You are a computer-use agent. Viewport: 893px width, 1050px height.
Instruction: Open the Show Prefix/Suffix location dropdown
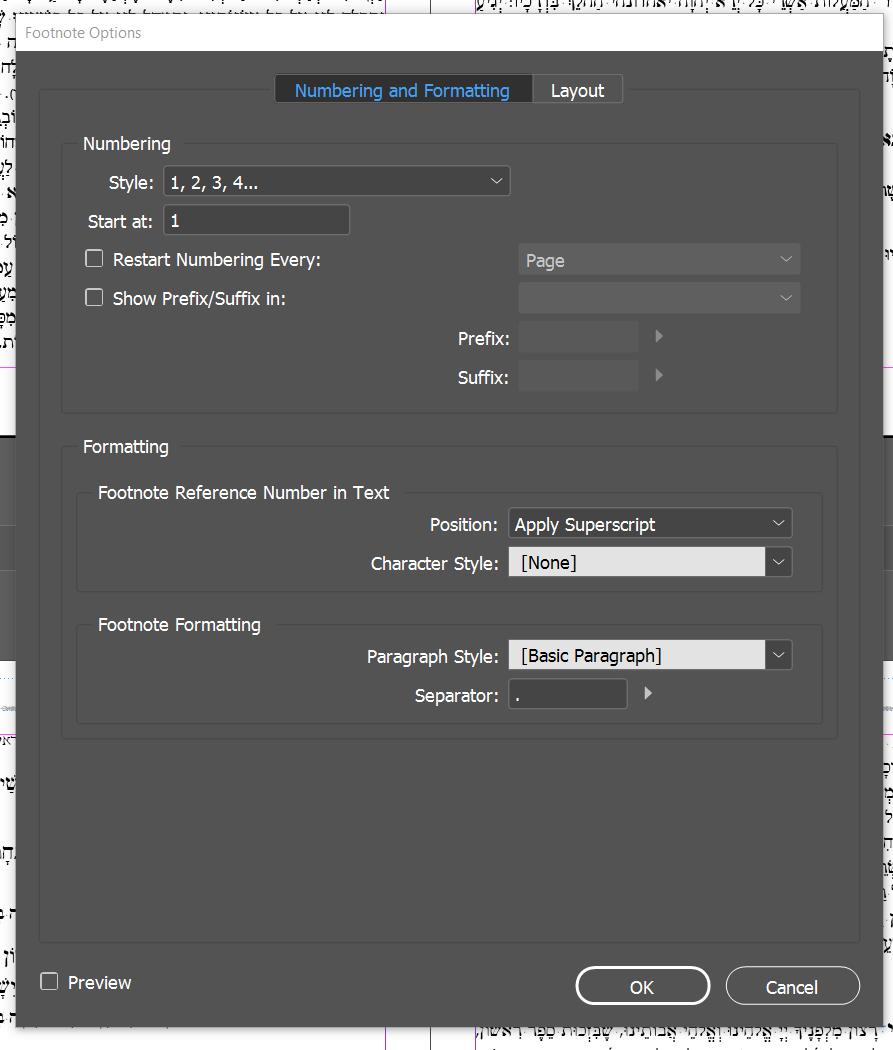(x=659, y=298)
